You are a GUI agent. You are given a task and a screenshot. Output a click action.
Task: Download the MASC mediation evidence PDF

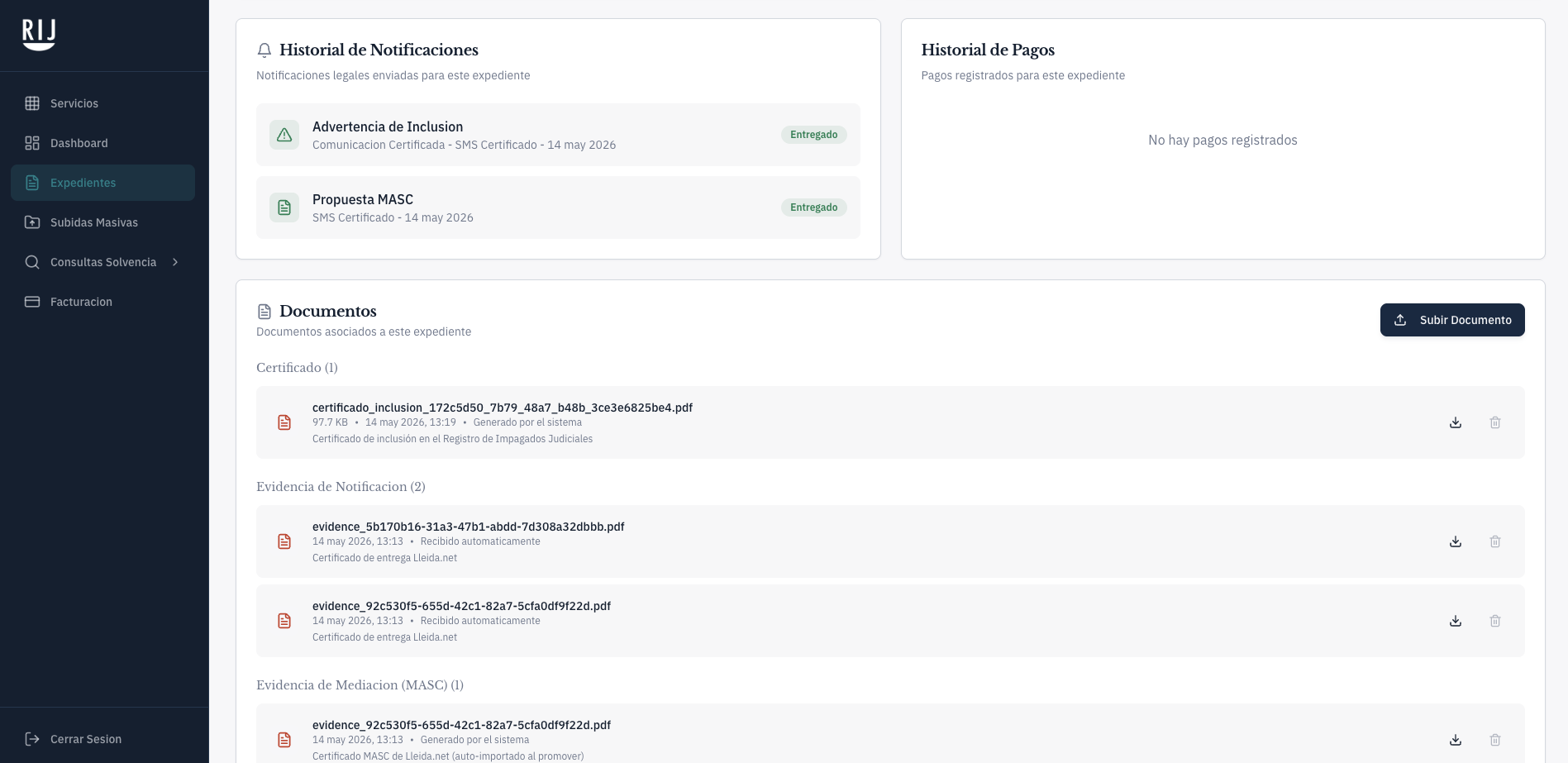tap(1456, 740)
